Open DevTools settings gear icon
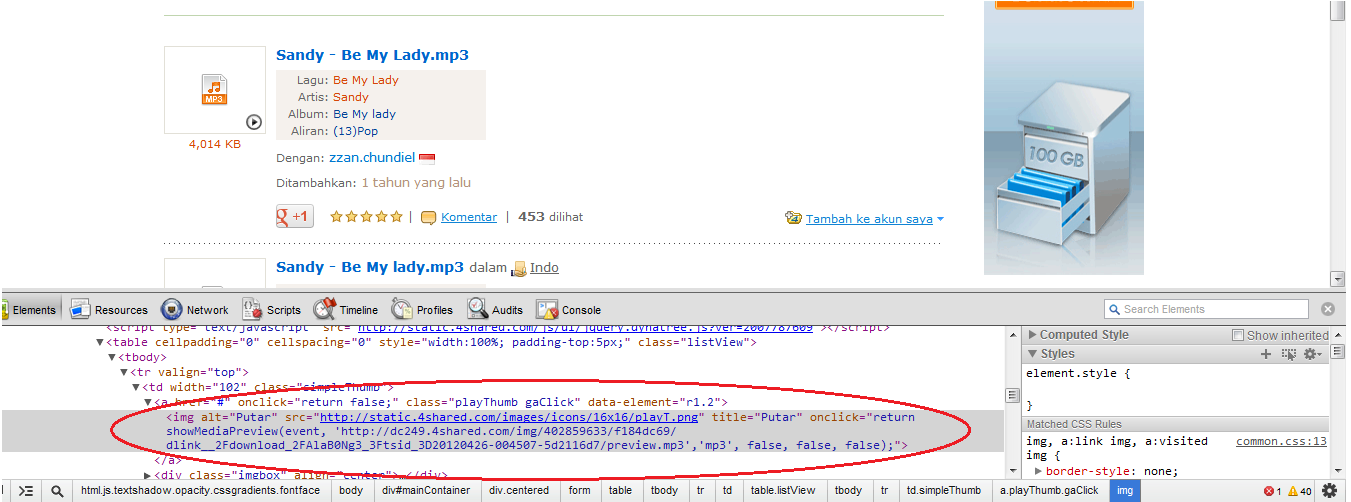Screen dimensions: 1351x502 coord(1330,491)
